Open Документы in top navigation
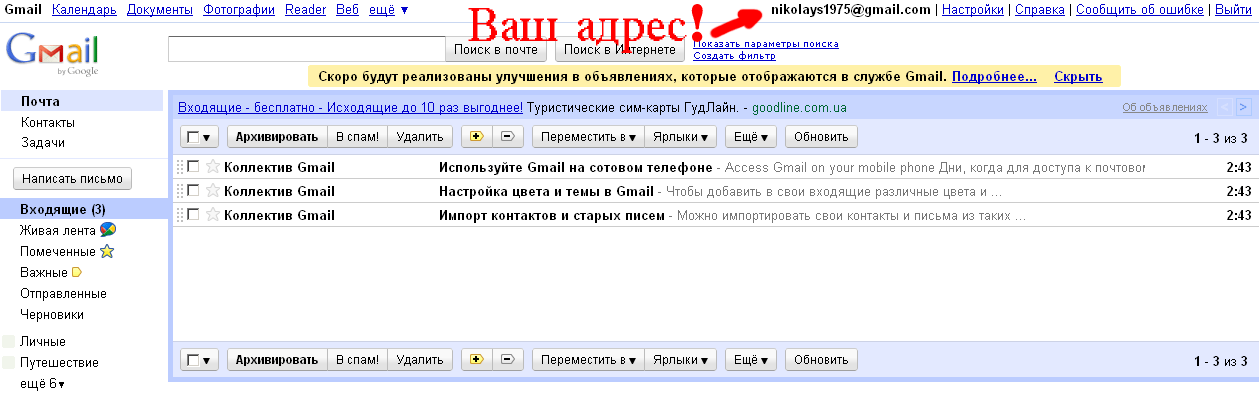 (159, 9)
